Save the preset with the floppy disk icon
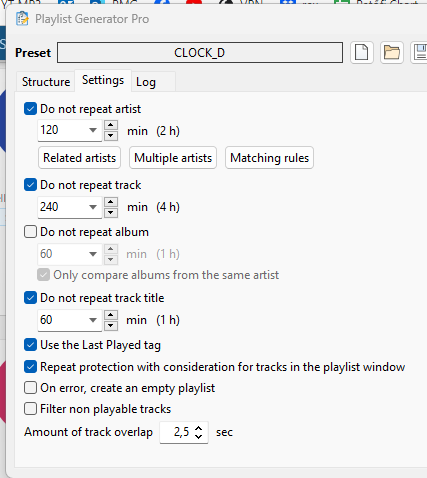 point(419,52)
